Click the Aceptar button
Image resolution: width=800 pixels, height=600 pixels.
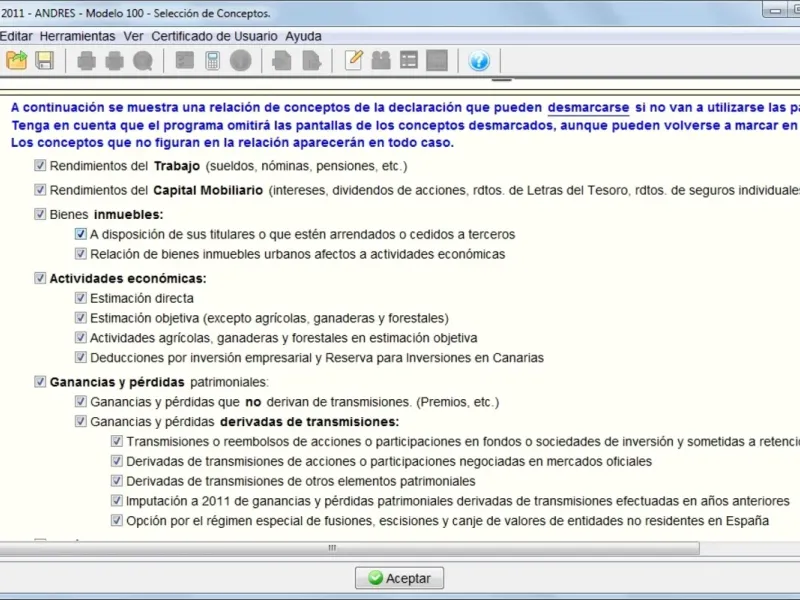pyautogui.click(x=399, y=578)
